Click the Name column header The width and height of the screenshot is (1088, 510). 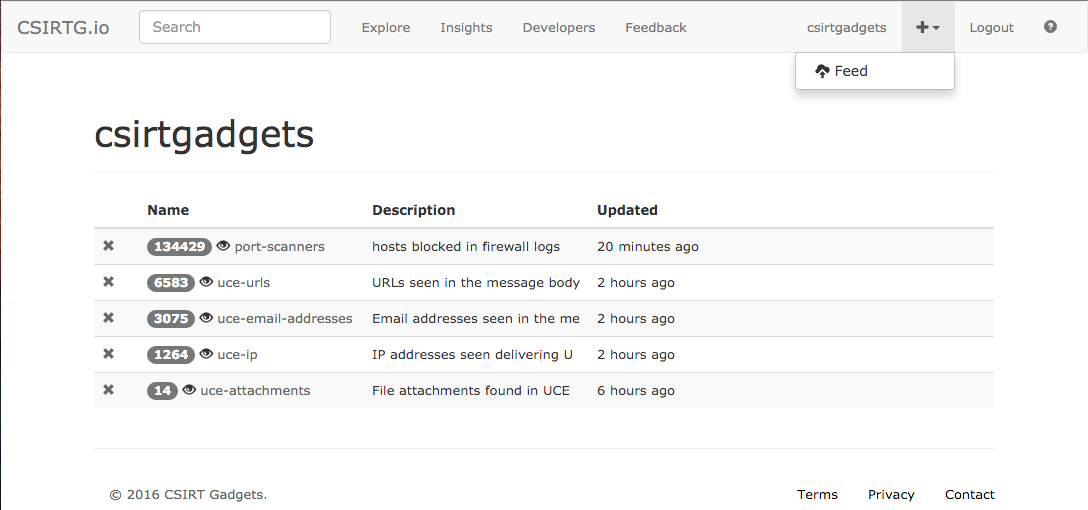coord(168,210)
